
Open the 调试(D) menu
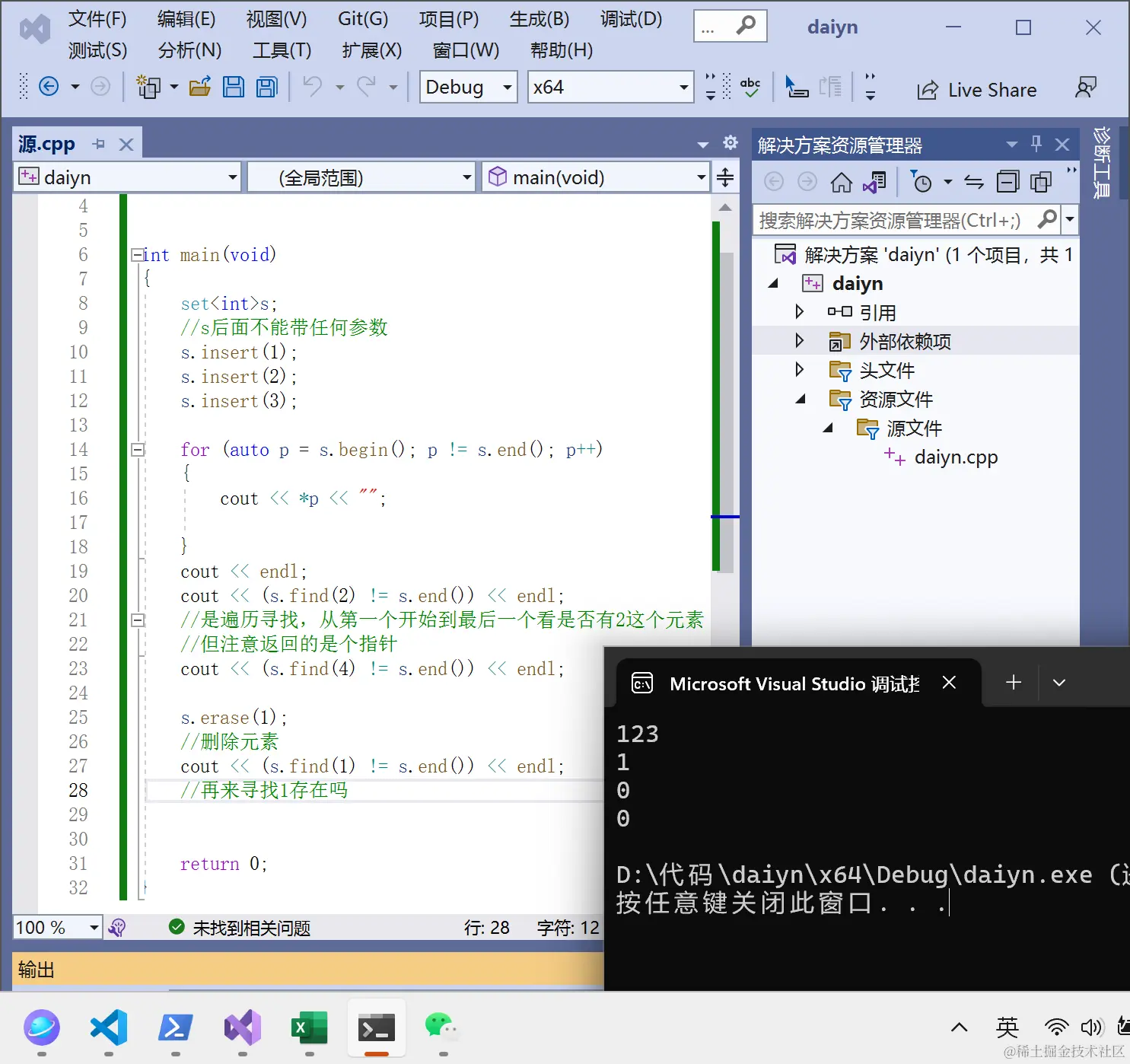631,19
